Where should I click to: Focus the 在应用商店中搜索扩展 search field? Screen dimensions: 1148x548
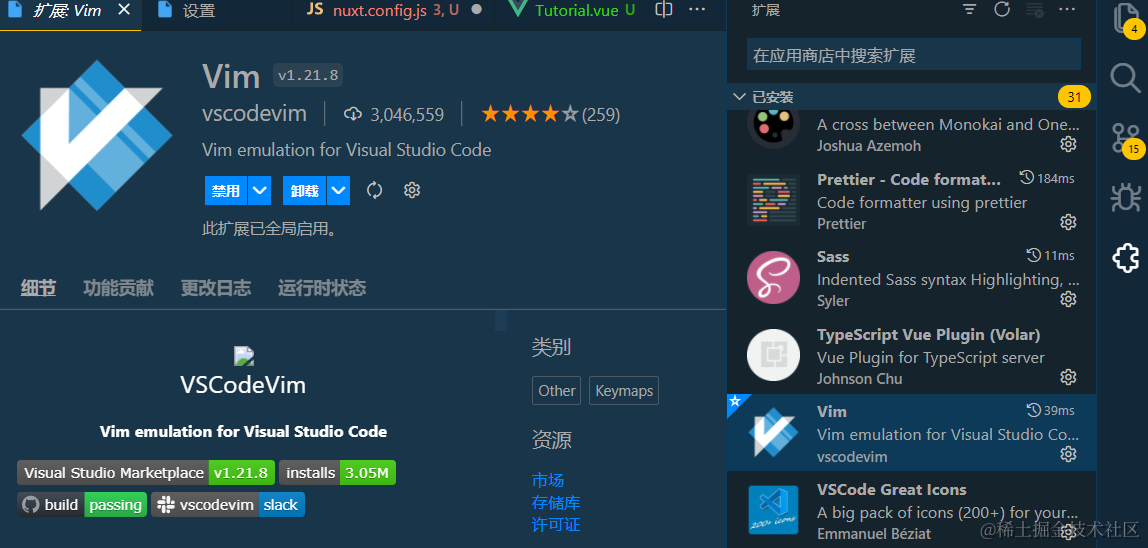point(914,55)
